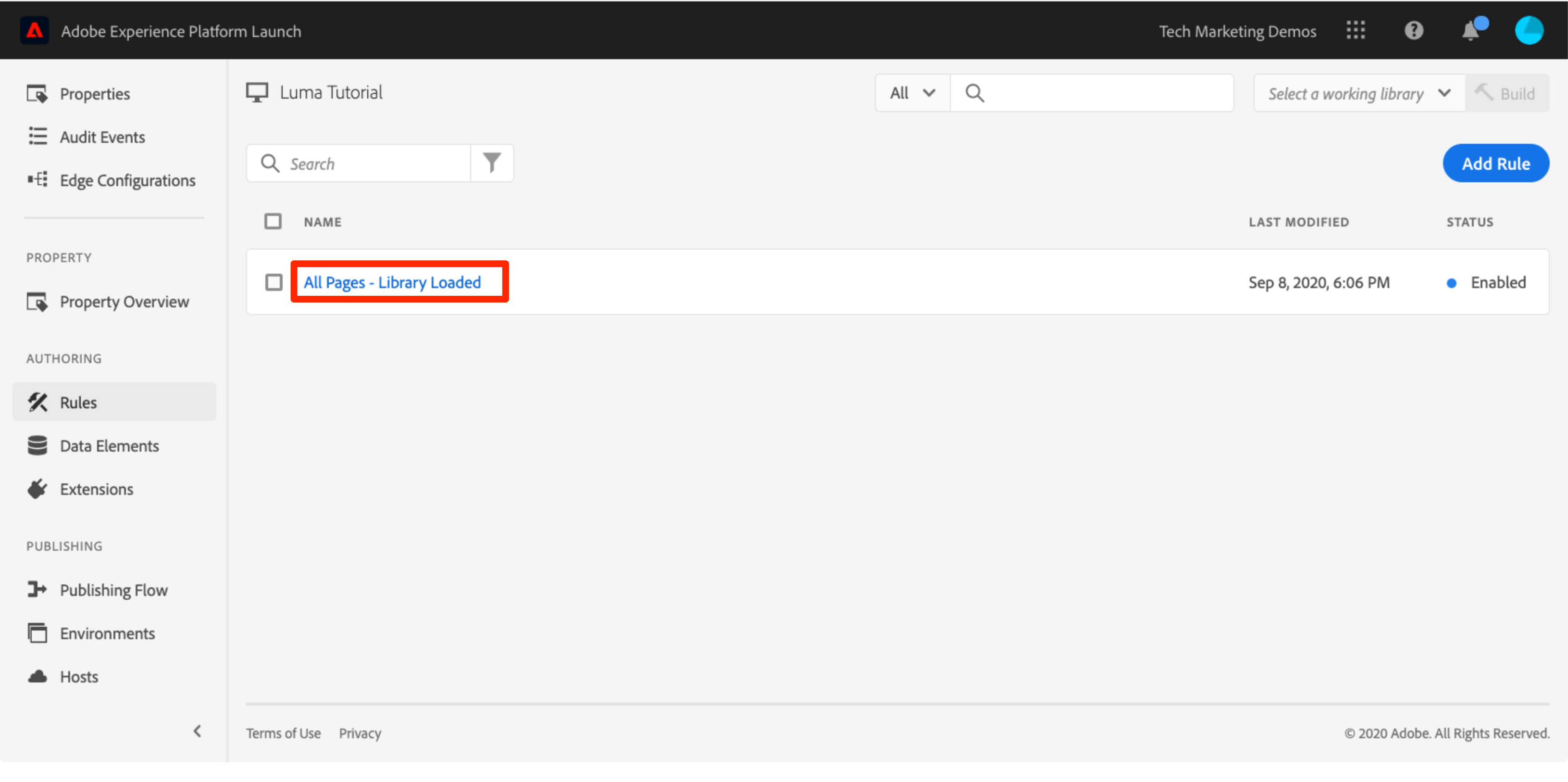Open the All Pages - Library Loaded rule
1568x782 pixels.
392,283
